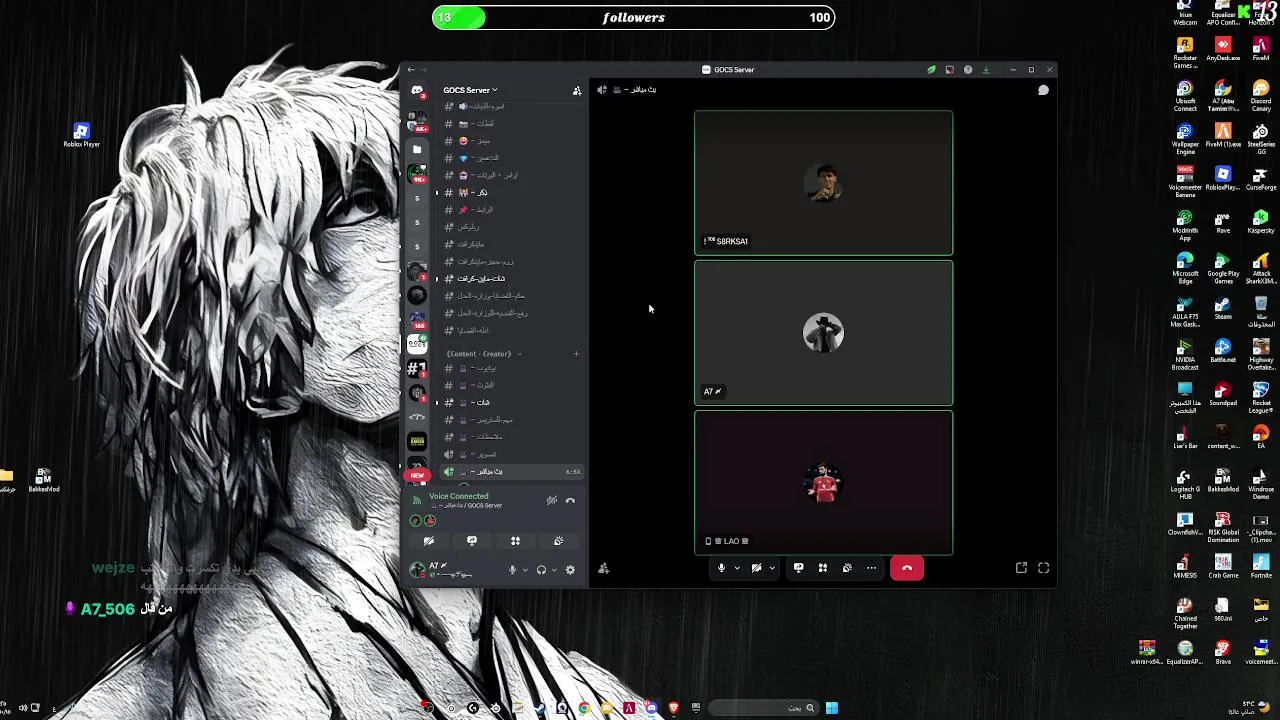
Task: Open Steam desktop shortcut
Action: click(1223, 309)
